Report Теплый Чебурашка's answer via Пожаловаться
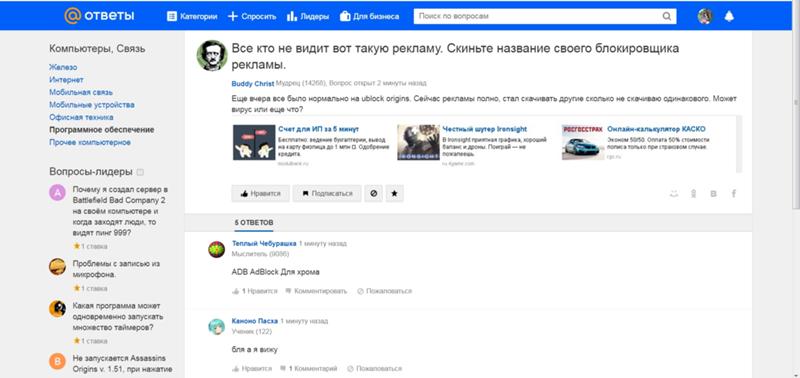Screen dimensions: 800x378 (384, 291)
